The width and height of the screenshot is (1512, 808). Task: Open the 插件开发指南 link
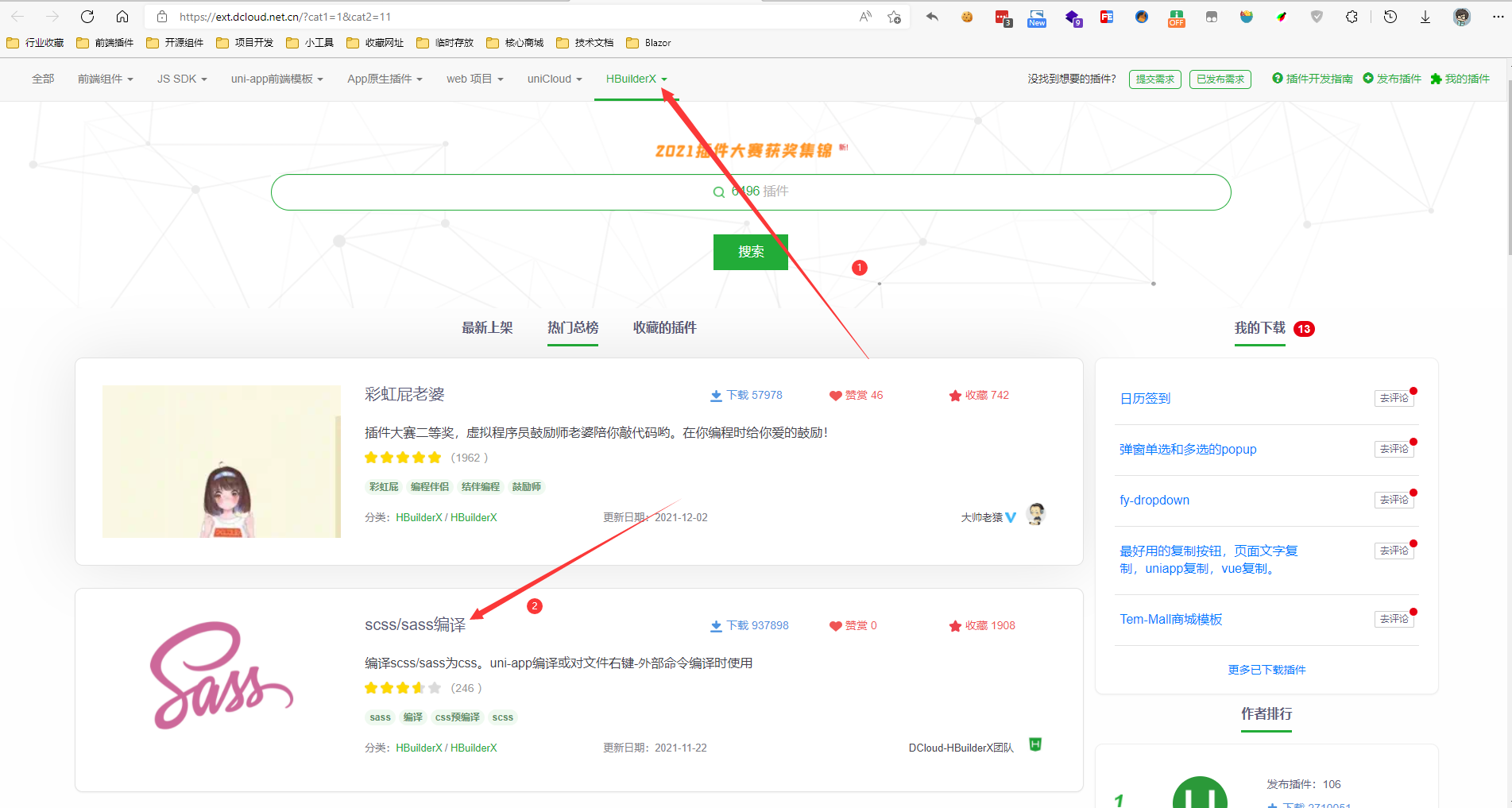pyautogui.click(x=1313, y=79)
